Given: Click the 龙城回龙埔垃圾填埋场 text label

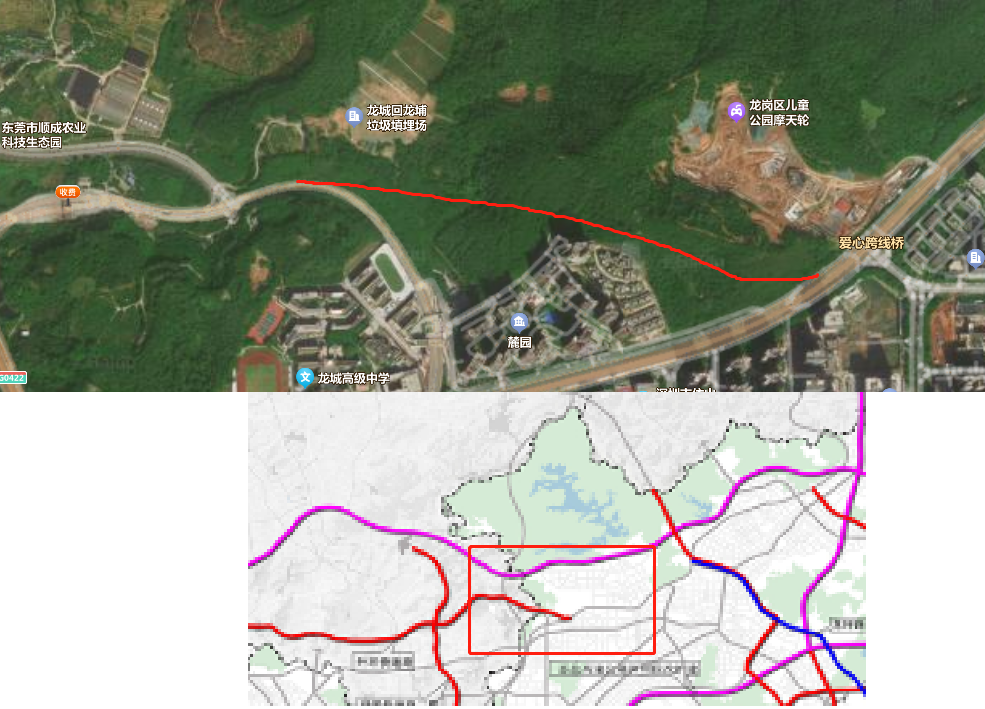Looking at the screenshot, I should click(x=396, y=118).
